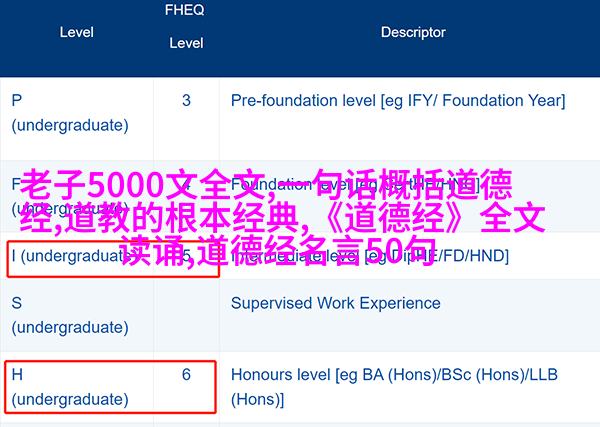The image size is (600, 427).
Task: Click the '(Hons)]' descriptor continuation line
Action: [x=258, y=400]
